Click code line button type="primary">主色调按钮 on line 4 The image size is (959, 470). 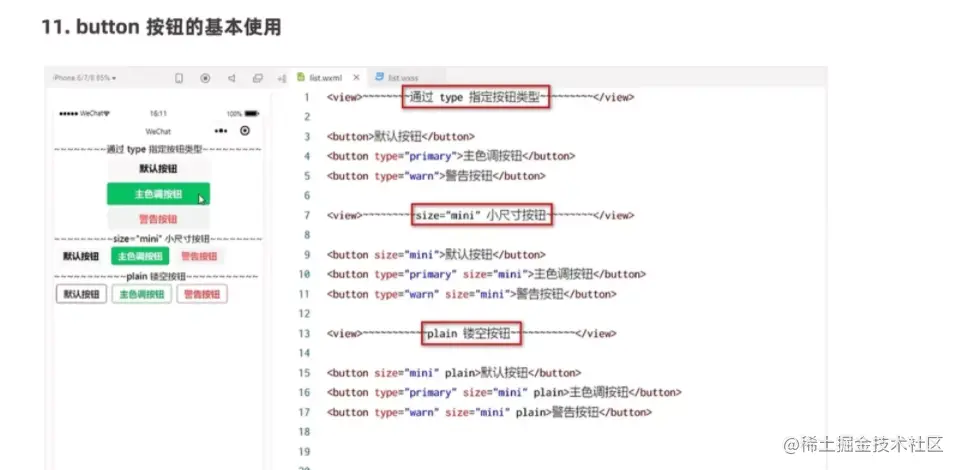click(x=451, y=156)
